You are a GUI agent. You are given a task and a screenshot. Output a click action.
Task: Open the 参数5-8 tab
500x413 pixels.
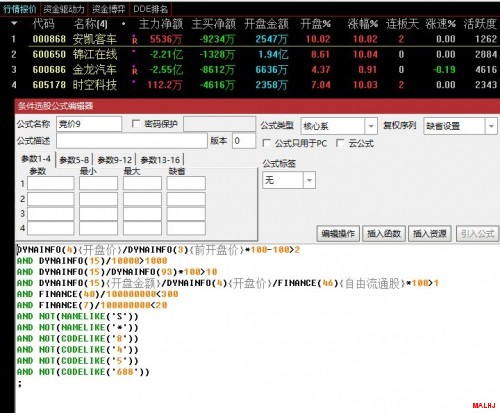(x=74, y=160)
